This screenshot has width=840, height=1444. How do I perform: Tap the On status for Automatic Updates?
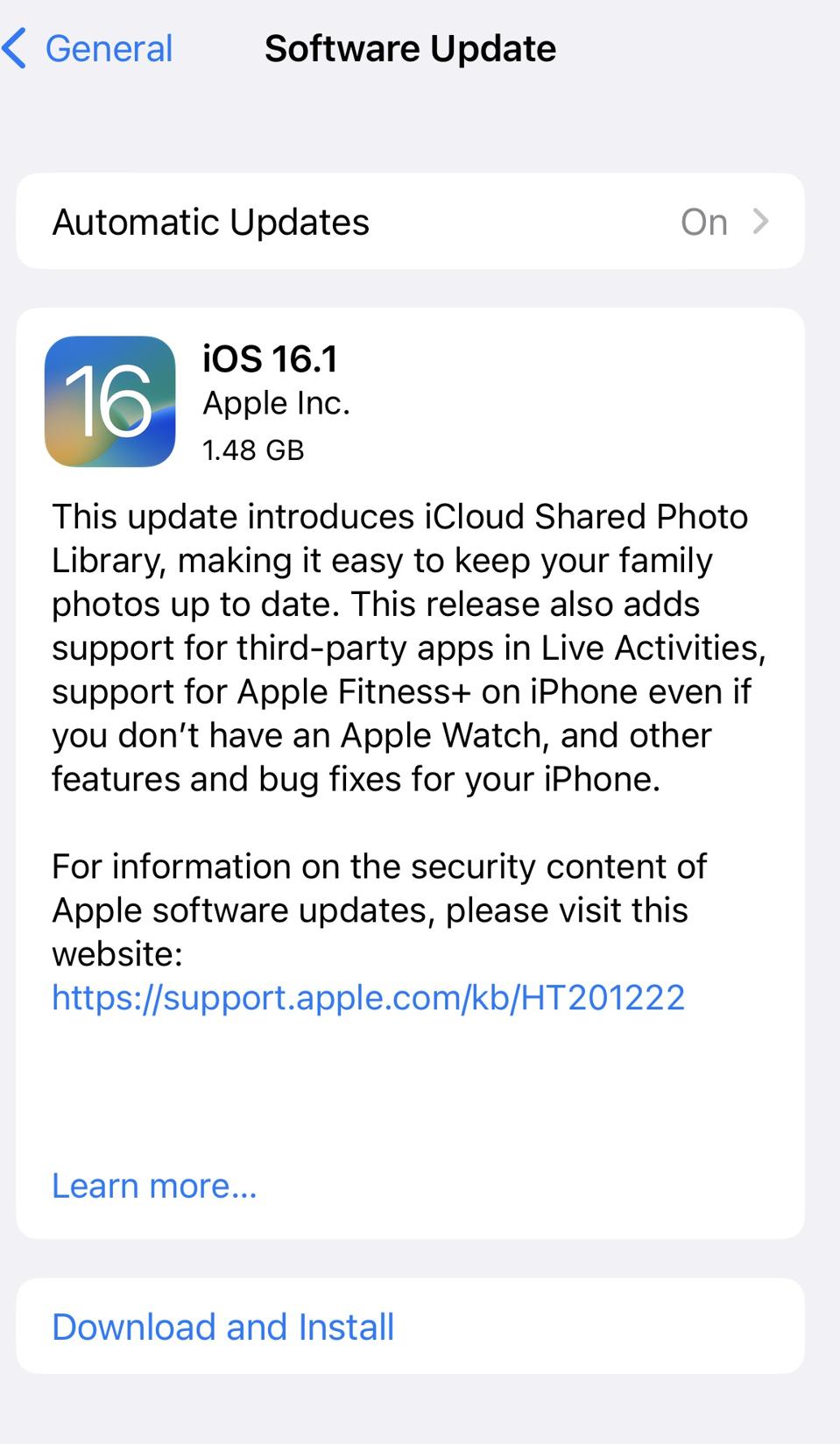[x=704, y=223]
